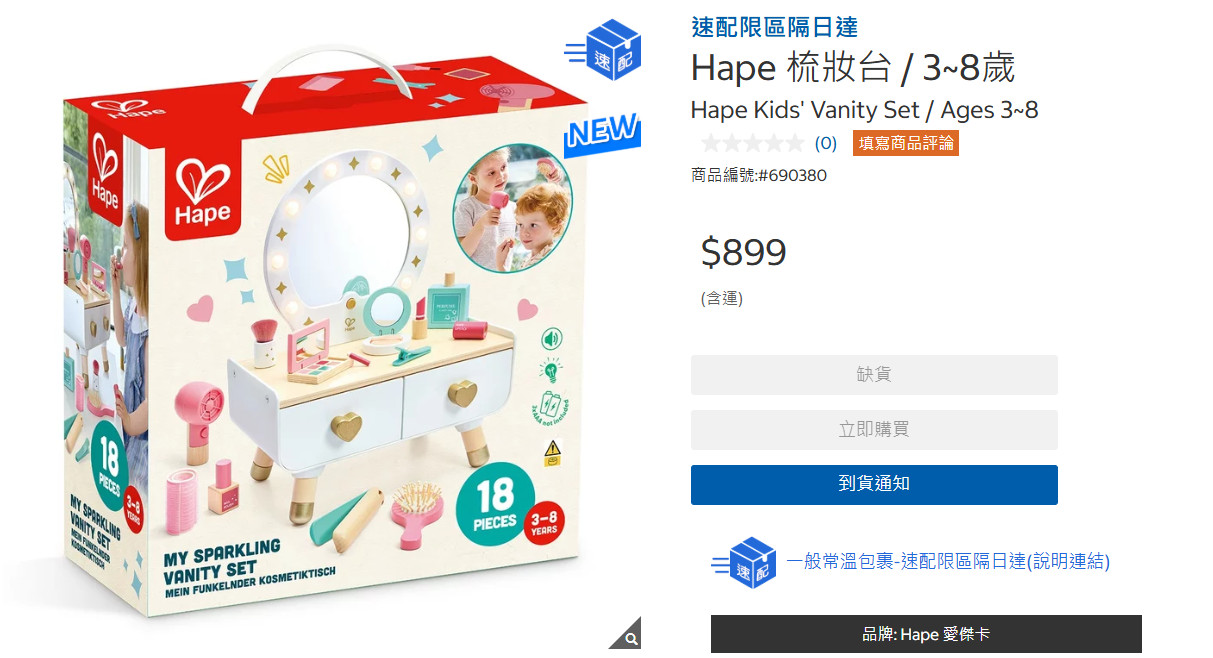
Task: Click the $899 price text
Action: pyautogui.click(x=744, y=252)
